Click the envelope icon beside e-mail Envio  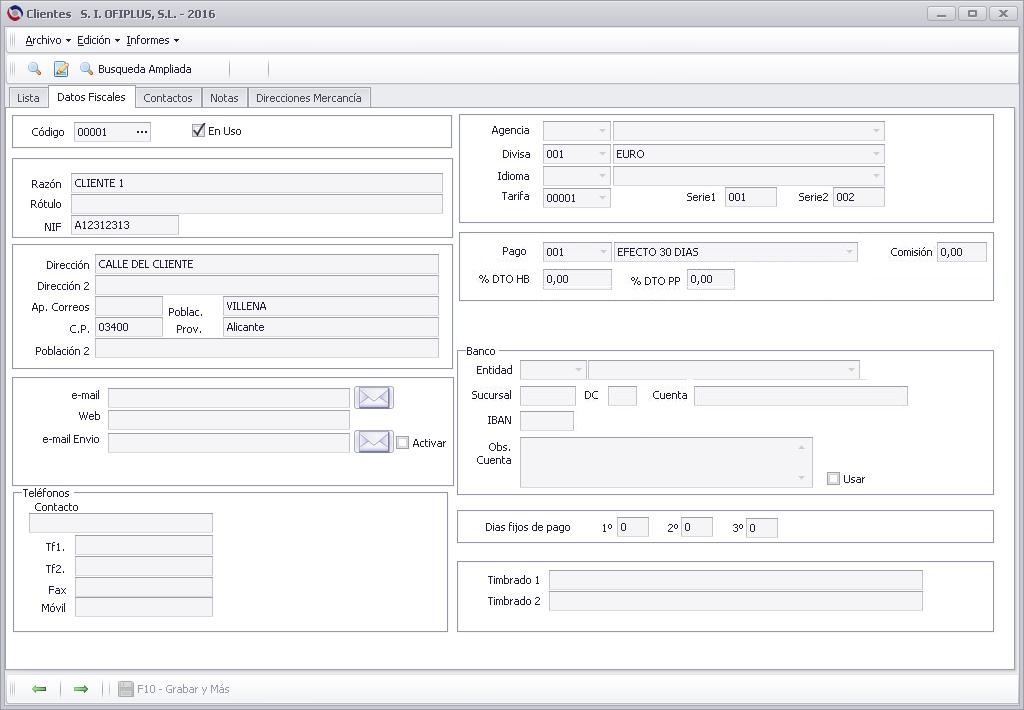[x=374, y=442]
